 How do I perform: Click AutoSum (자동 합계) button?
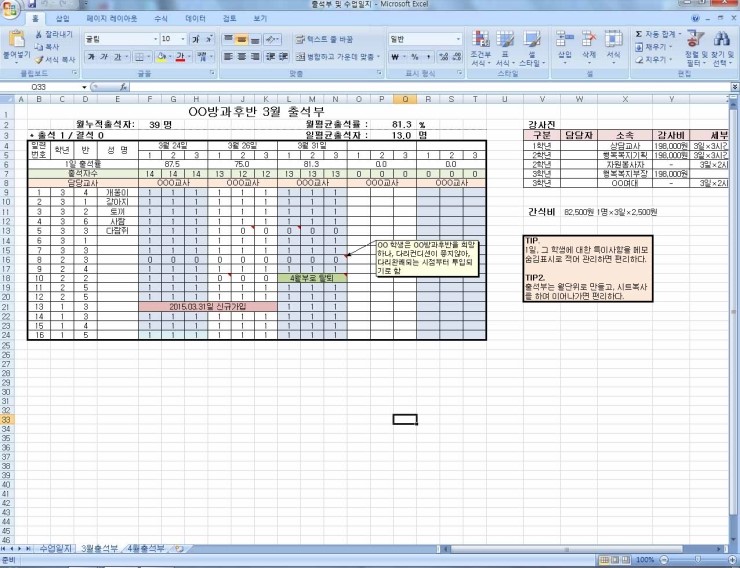[655, 34]
